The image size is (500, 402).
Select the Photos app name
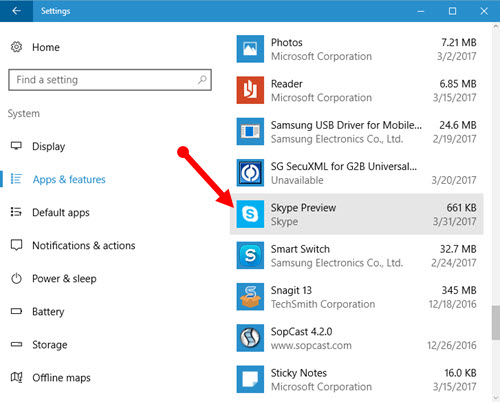tap(287, 42)
